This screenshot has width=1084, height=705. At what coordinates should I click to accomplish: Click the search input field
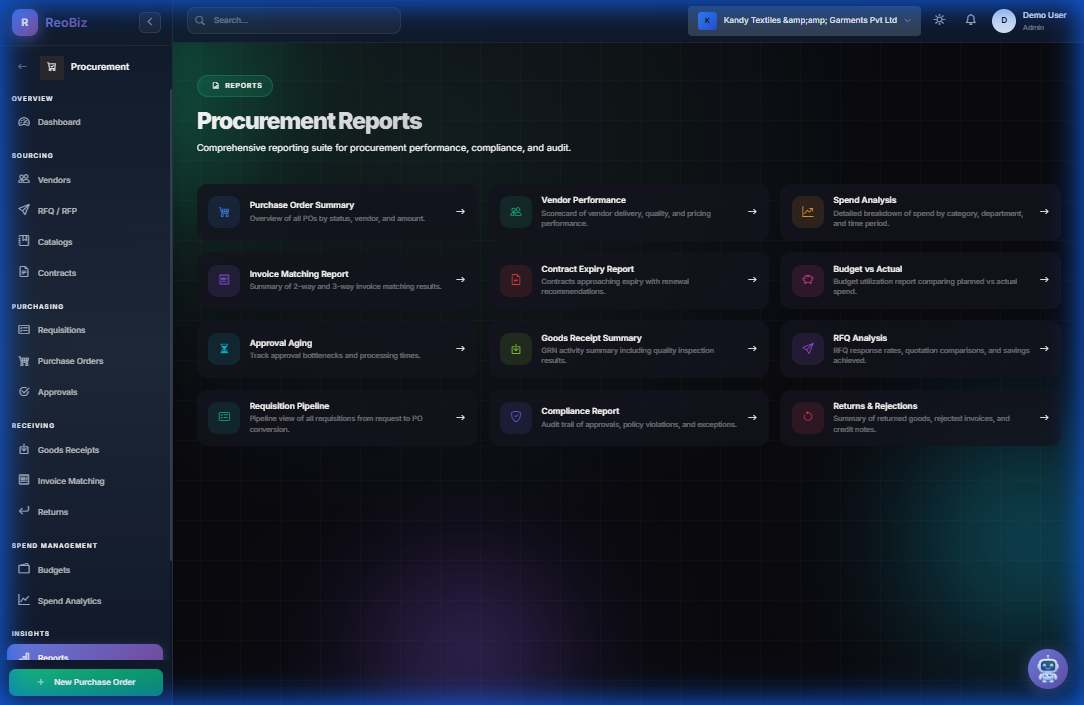point(293,19)
